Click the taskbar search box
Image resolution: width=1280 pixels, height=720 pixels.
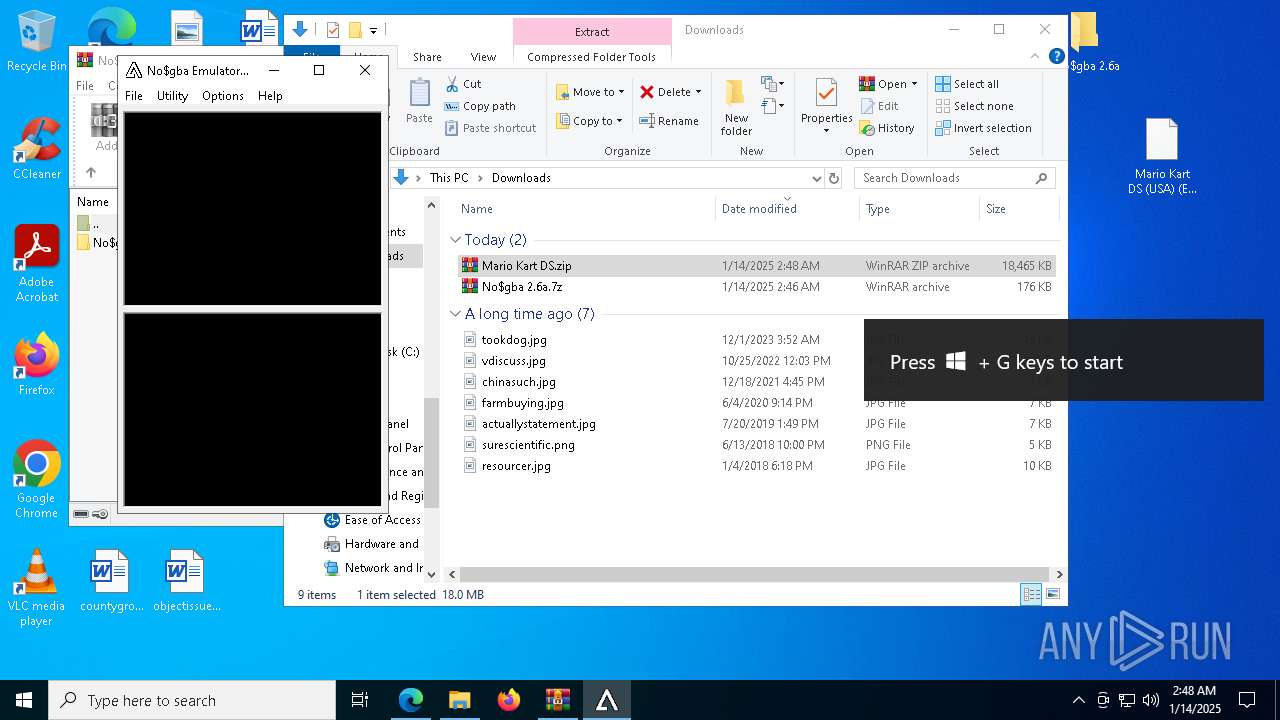(192, 700)
